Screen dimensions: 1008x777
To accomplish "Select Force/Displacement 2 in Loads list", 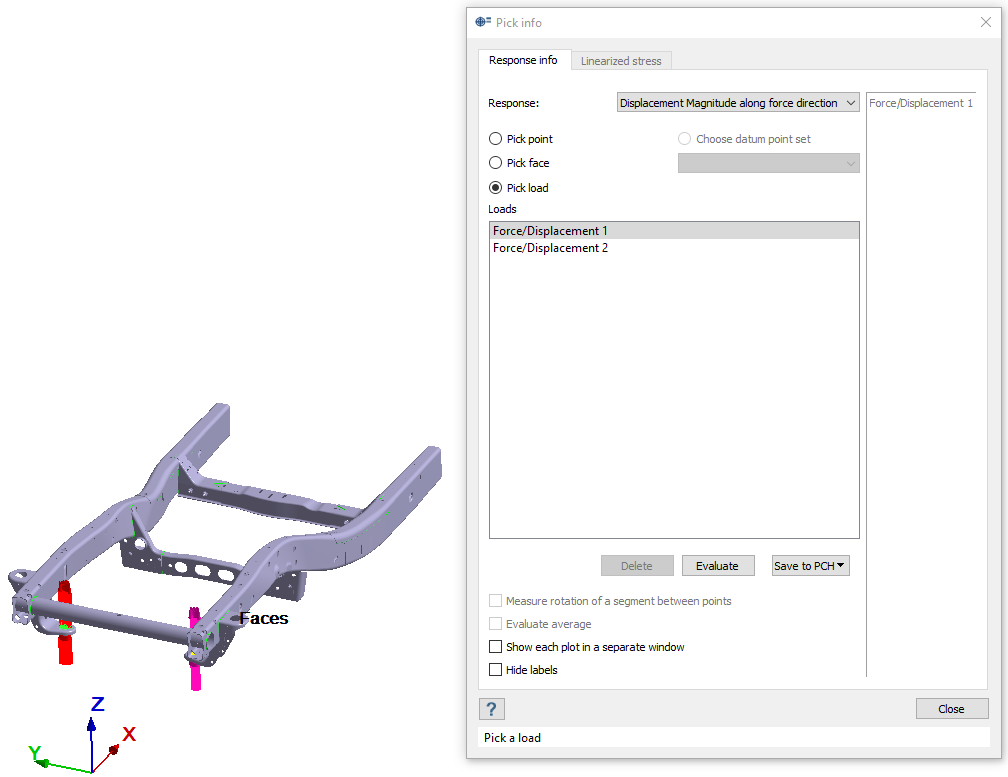I will pyautogui.click(x=550, y=248).
